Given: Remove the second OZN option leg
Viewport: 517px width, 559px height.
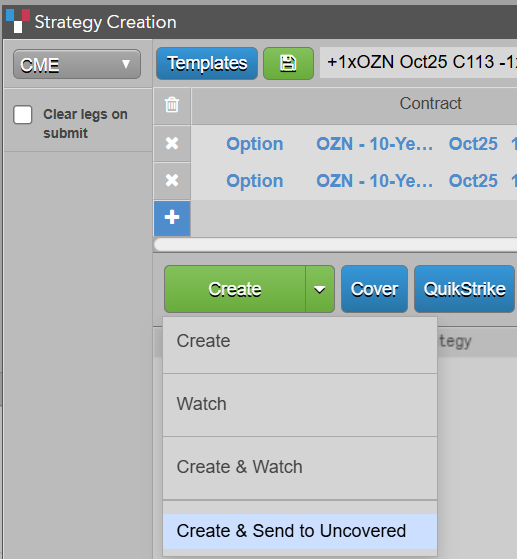Looking at the screenshot, I should point(172,180).
